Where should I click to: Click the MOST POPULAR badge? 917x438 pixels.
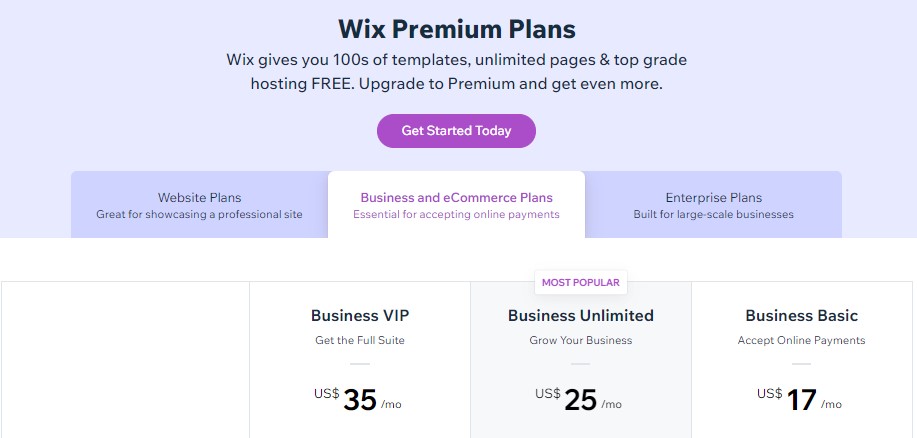[581, 282]
